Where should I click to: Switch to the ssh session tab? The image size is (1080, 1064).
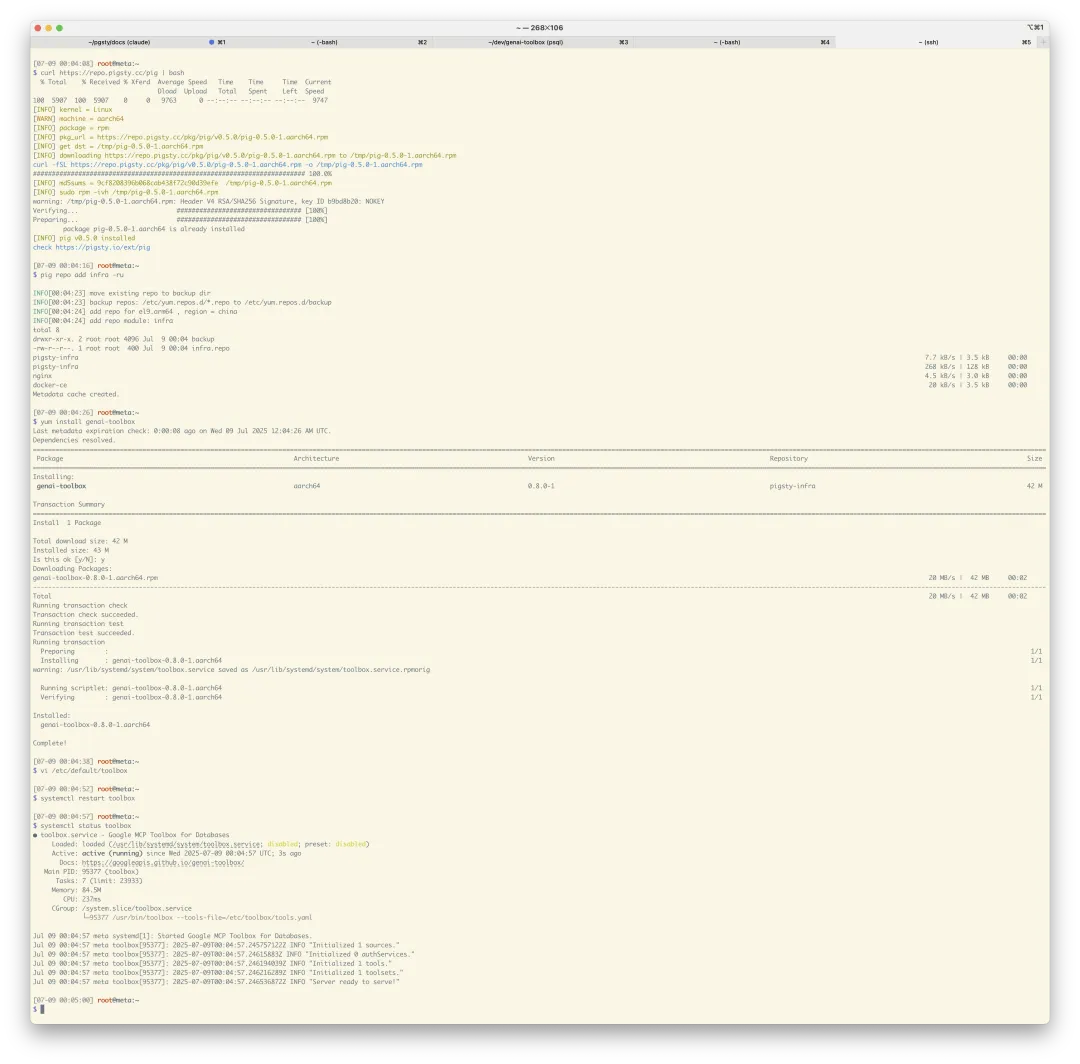tap(927, 42)
